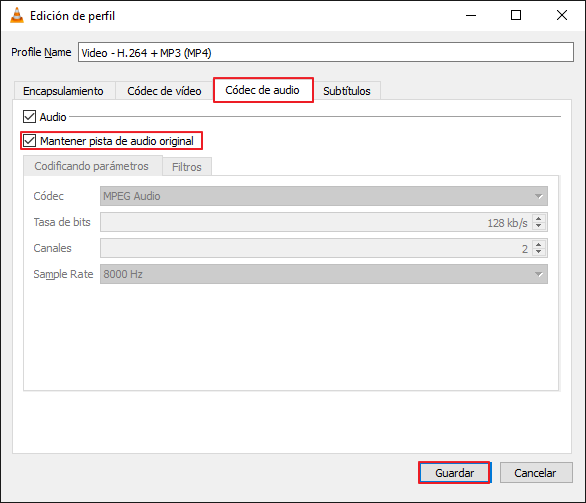The width and height of the screenshot is (586, 503).
Task: Increase Canales with the up stepper arrow
Action: coord(539,244)
